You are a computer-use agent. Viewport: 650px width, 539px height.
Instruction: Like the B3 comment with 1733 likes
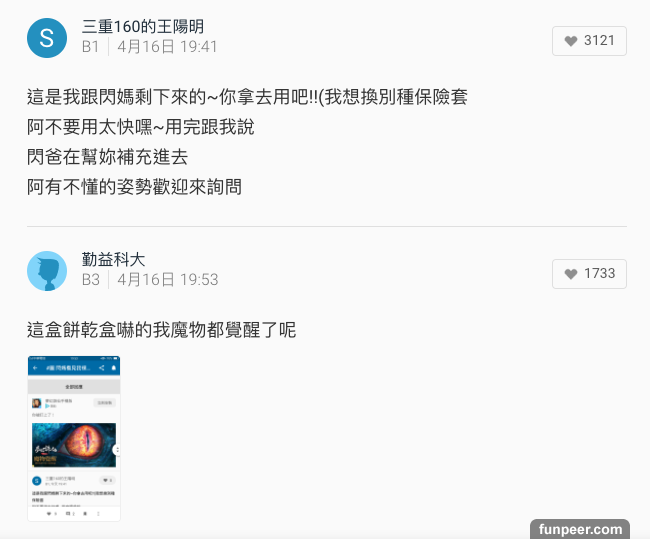click(x=589, y=274)
